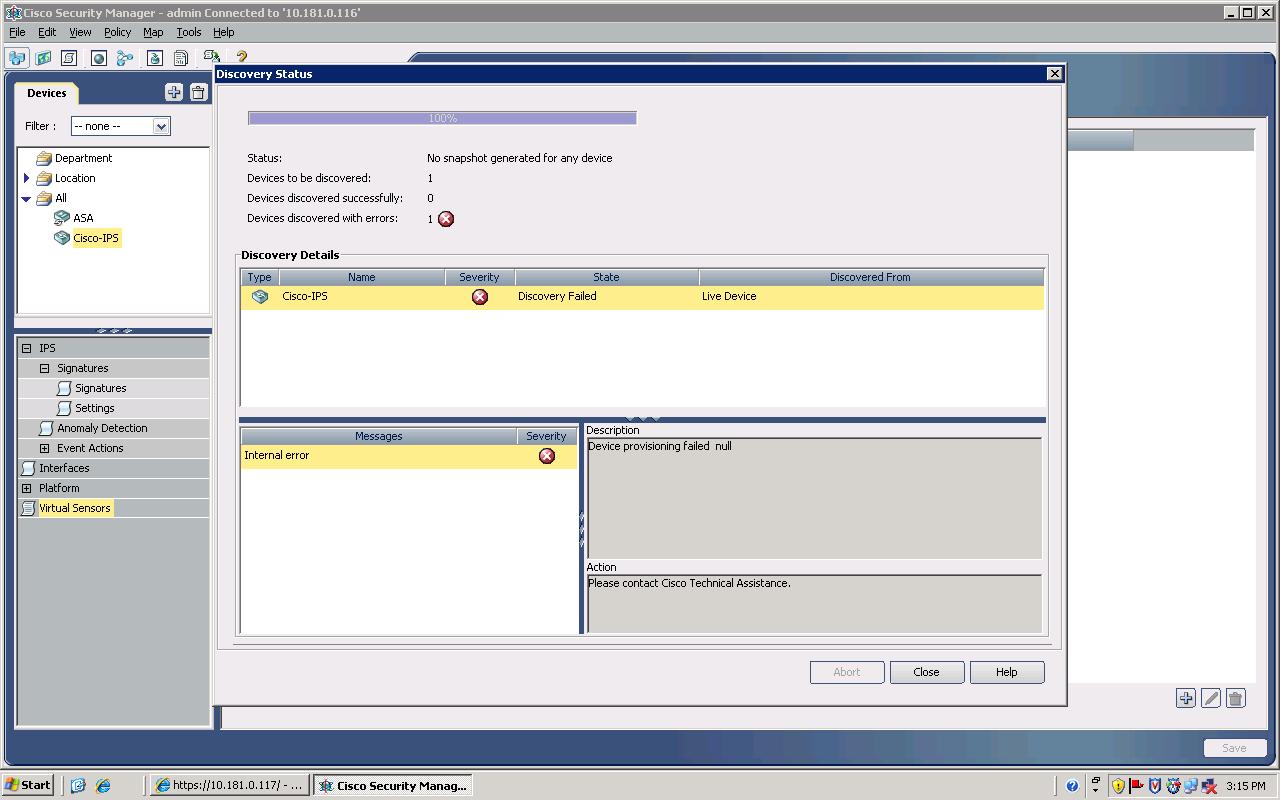Click the question mark Help toolbar icon
Screen dimensions: 1280x800
[241, 57]
